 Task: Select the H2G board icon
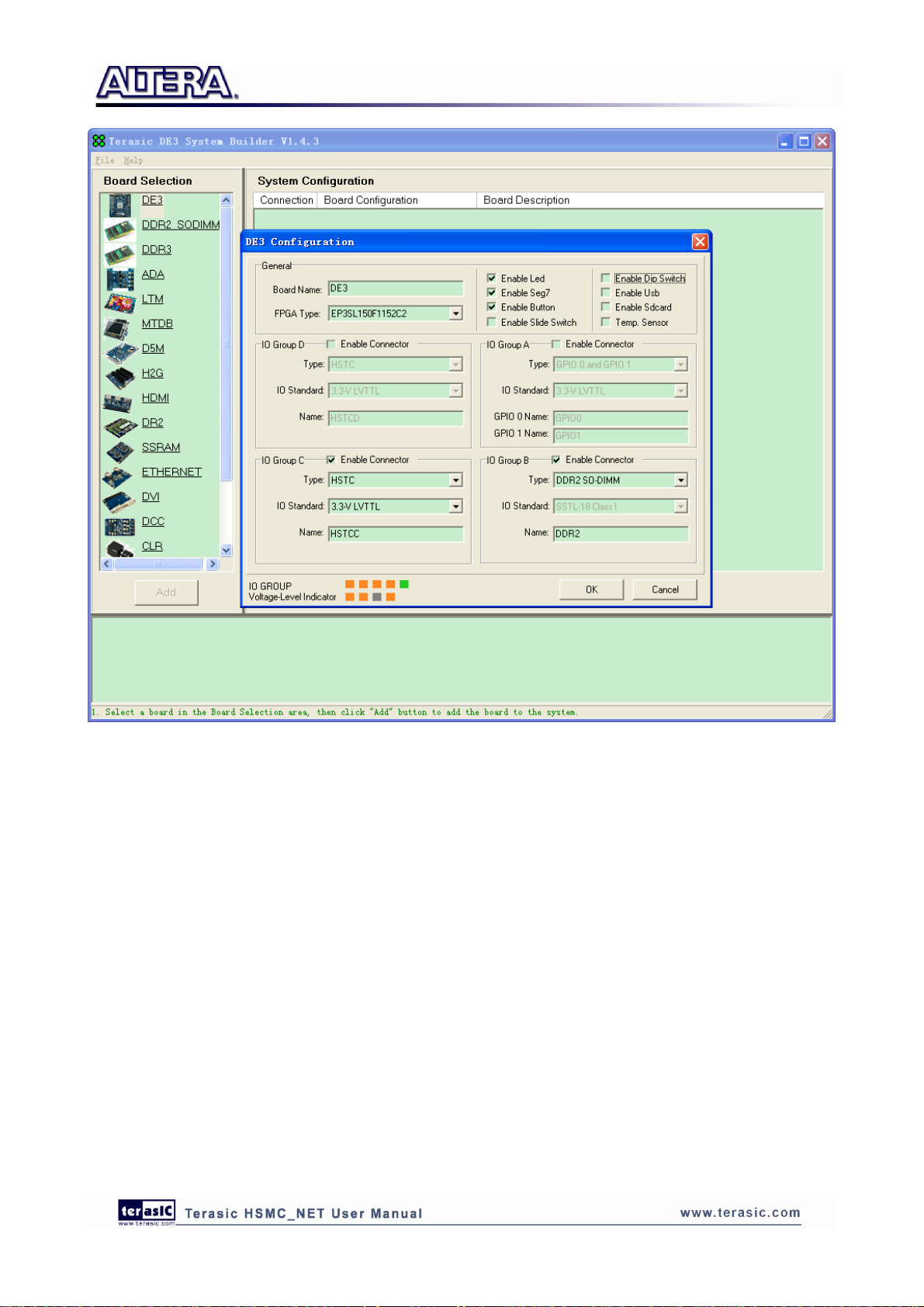(x=119, y=378)
